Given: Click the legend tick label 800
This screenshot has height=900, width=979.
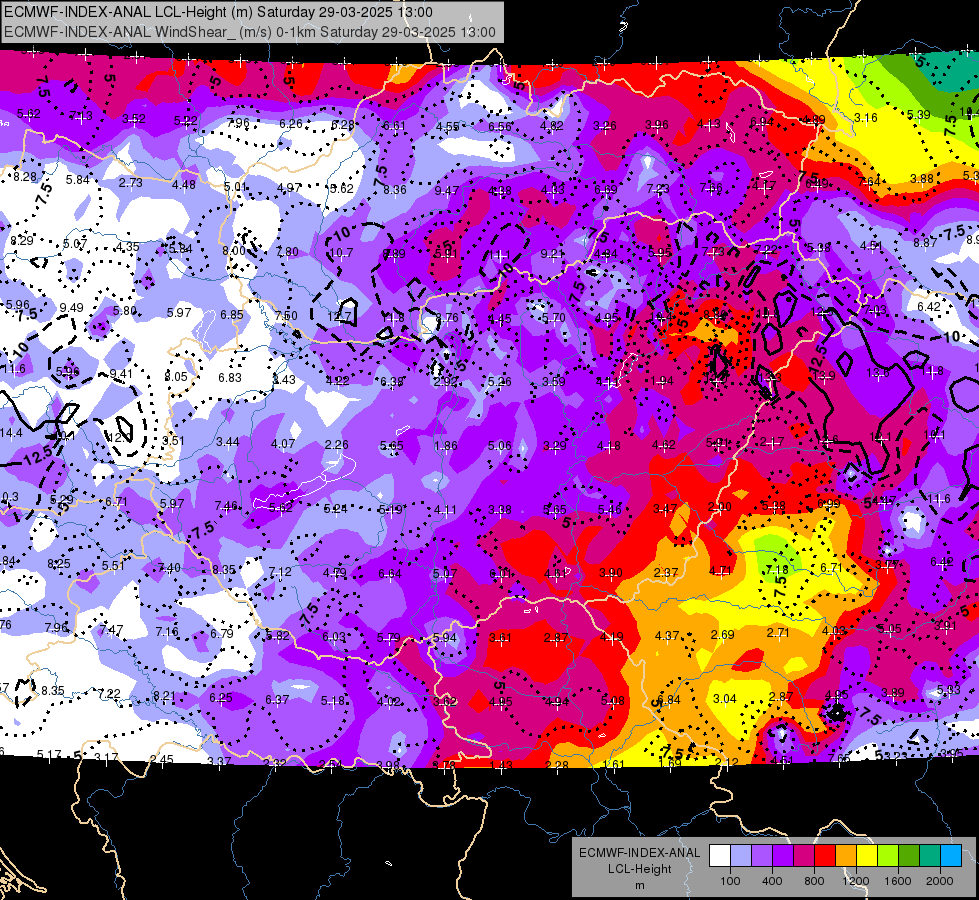Looking at the screenshot, I should (x=814, y=881).
